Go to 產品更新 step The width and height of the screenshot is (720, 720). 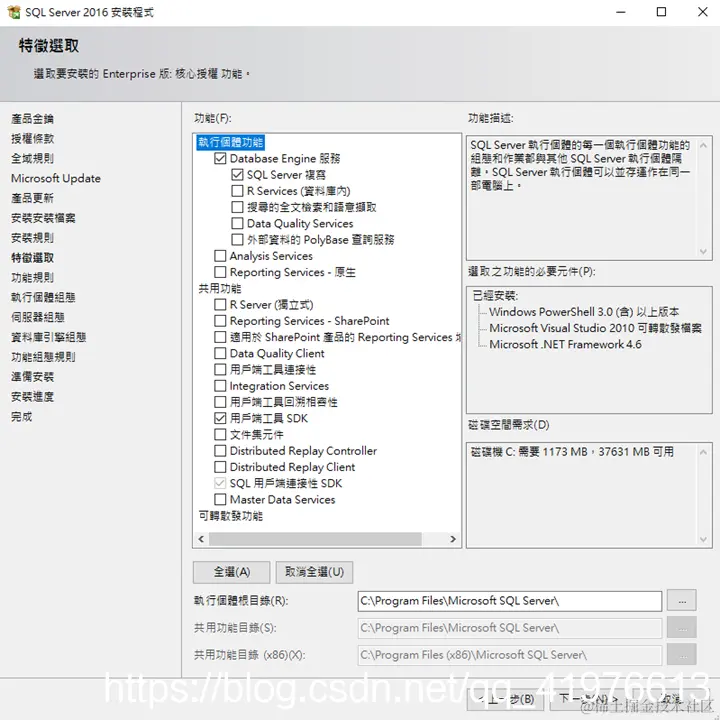32,198
